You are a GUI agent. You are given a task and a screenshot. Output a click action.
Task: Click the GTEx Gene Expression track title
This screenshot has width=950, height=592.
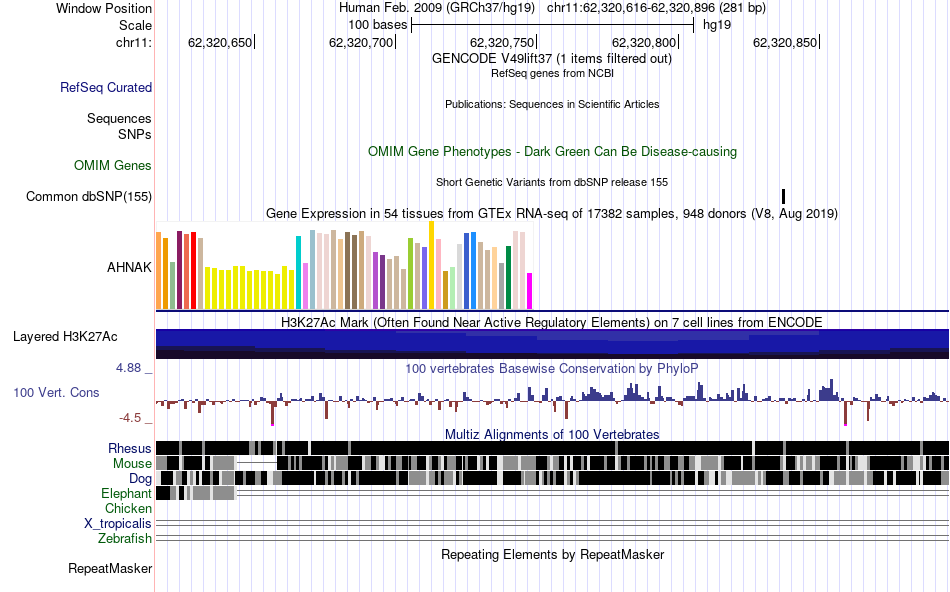(x=552, y=213)
